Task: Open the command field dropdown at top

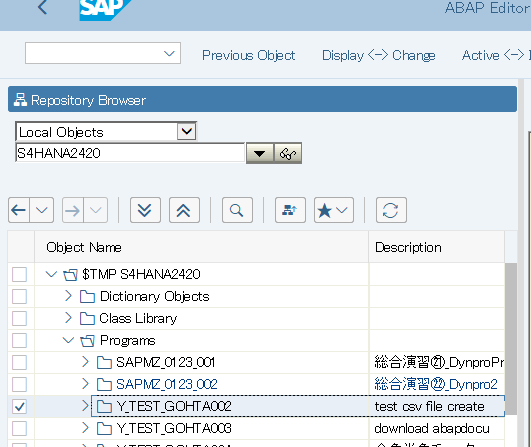Action: point(169,53)
